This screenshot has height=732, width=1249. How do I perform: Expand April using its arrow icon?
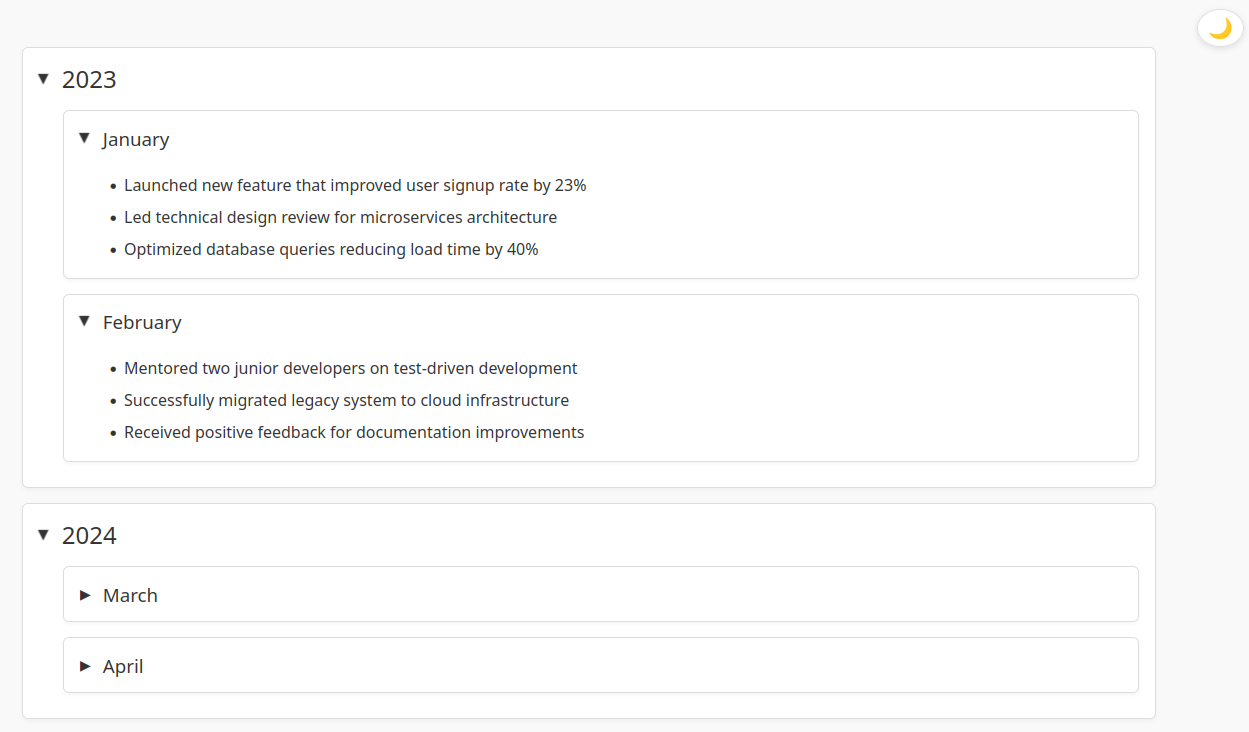pyautogui.click(x=85, y=666)
